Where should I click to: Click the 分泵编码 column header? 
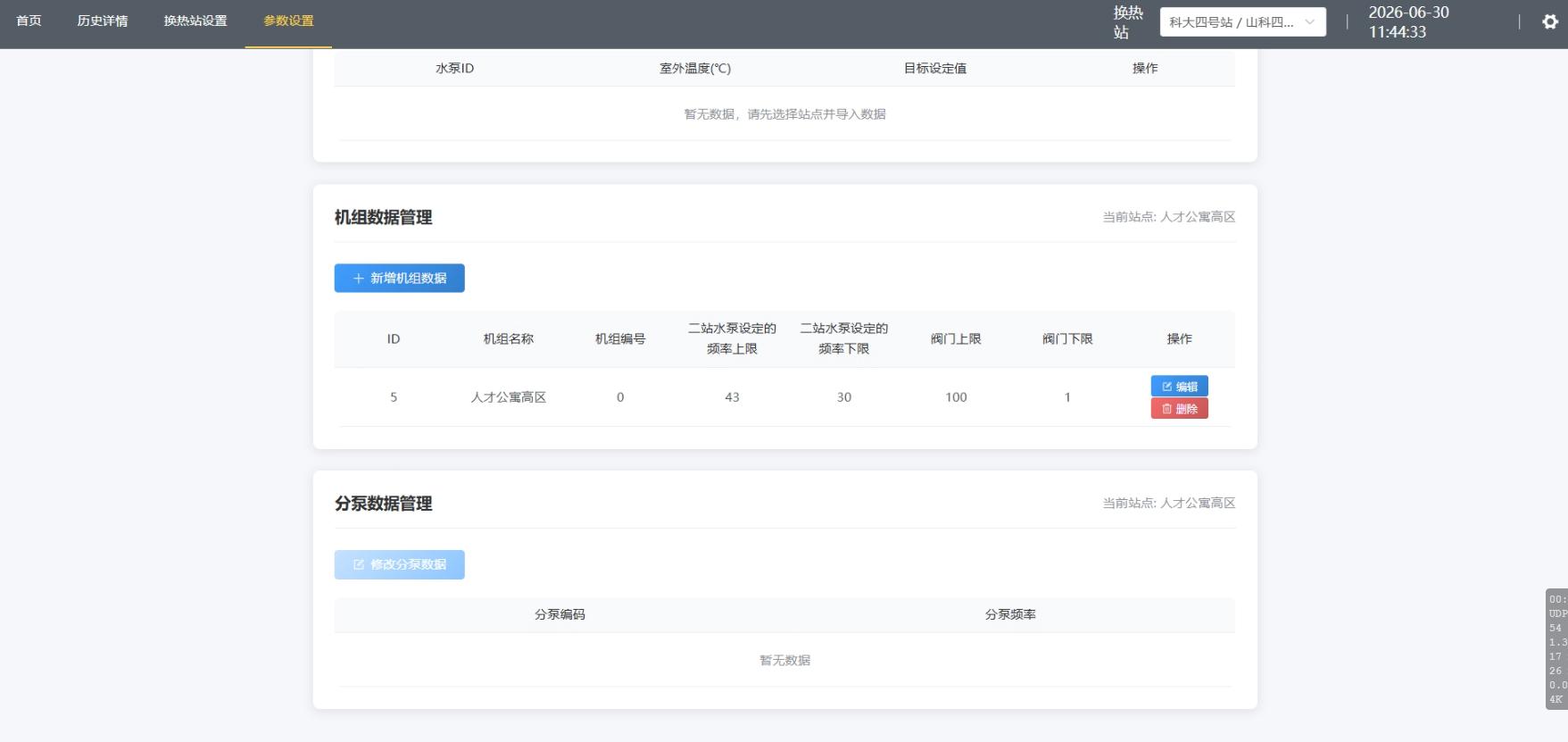pos(560,614)
